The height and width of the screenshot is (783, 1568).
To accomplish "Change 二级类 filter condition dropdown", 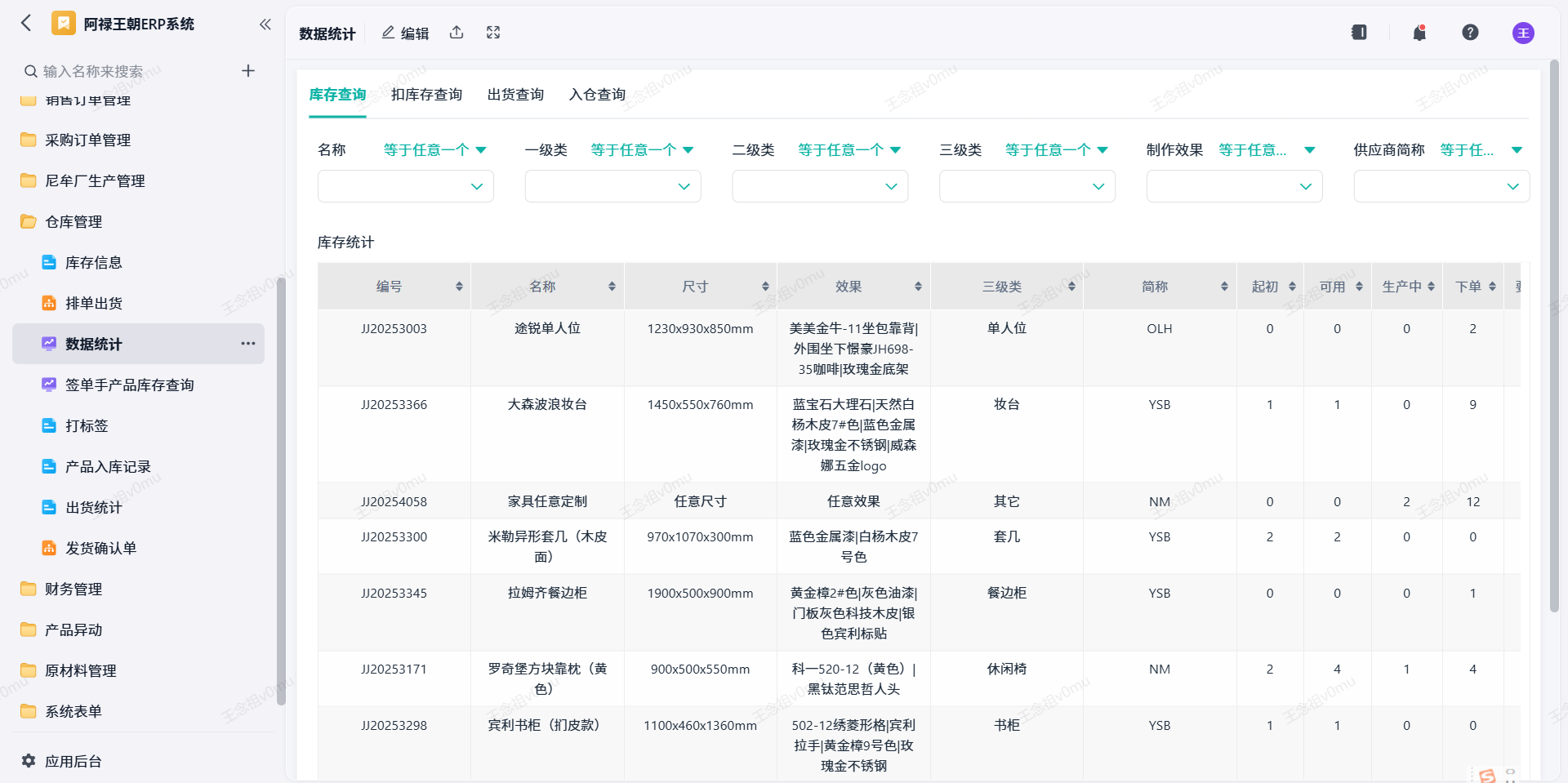I will [x=849, y=149].
